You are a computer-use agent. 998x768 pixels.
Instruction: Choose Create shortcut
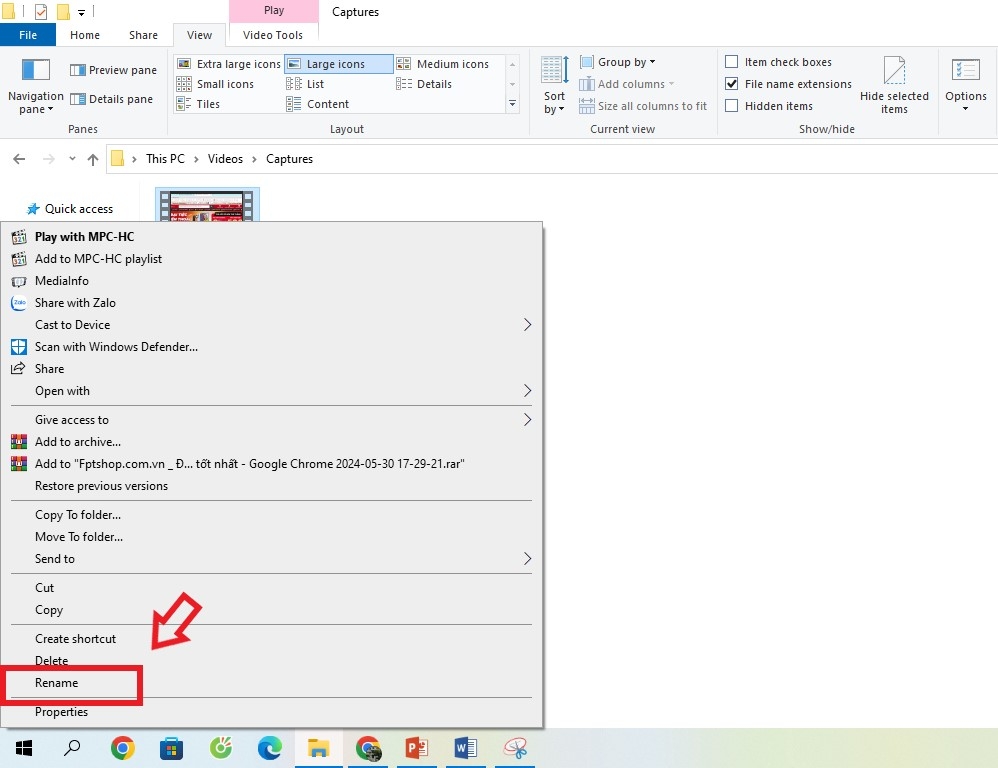[x=271, y=639]
